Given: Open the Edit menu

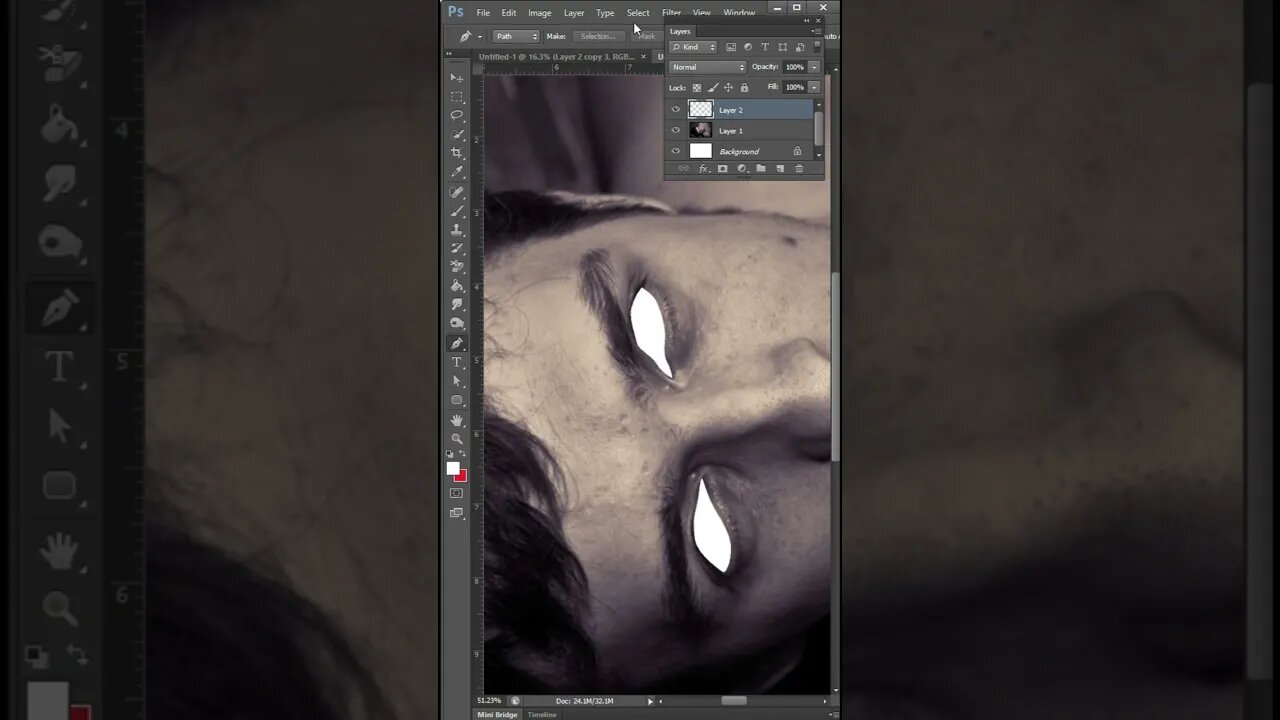Looking at the screenshot, I should [x=509, y=13].
